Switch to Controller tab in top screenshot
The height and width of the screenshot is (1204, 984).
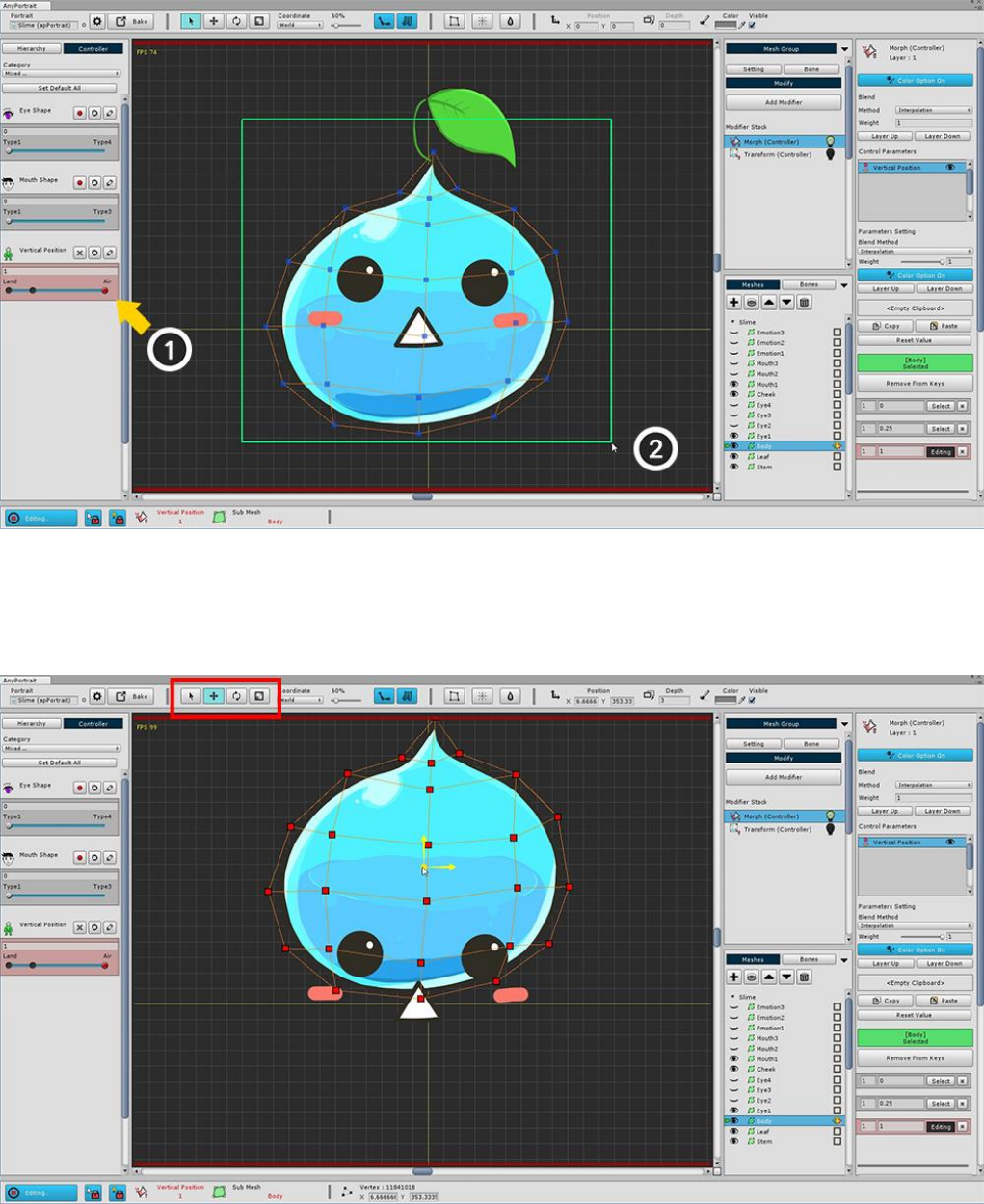click(93, 48)
